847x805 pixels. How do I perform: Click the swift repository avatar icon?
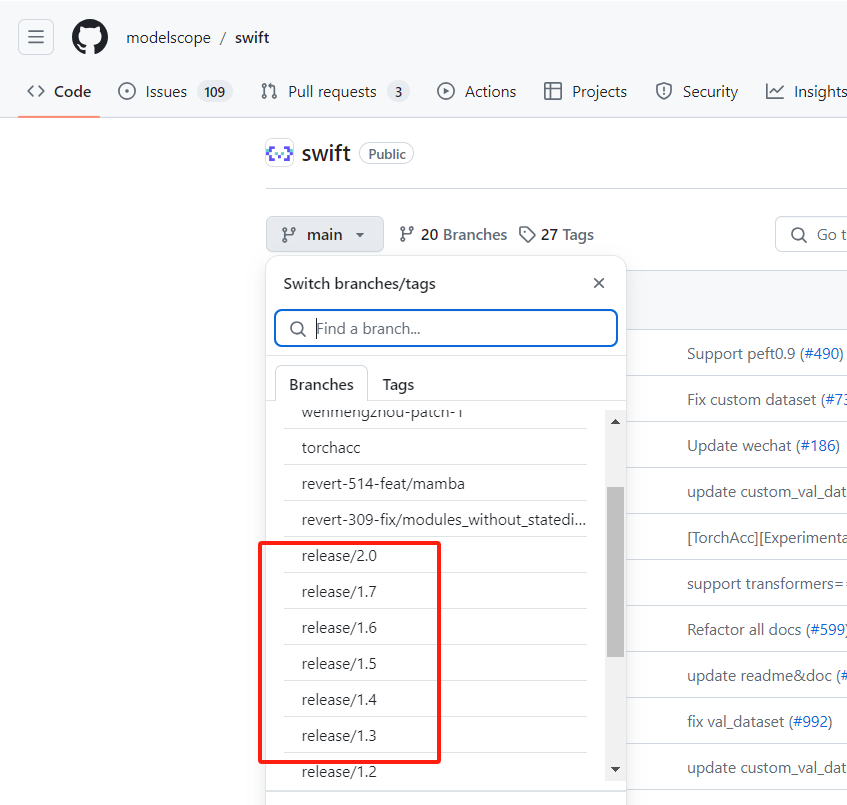[279, 153]
